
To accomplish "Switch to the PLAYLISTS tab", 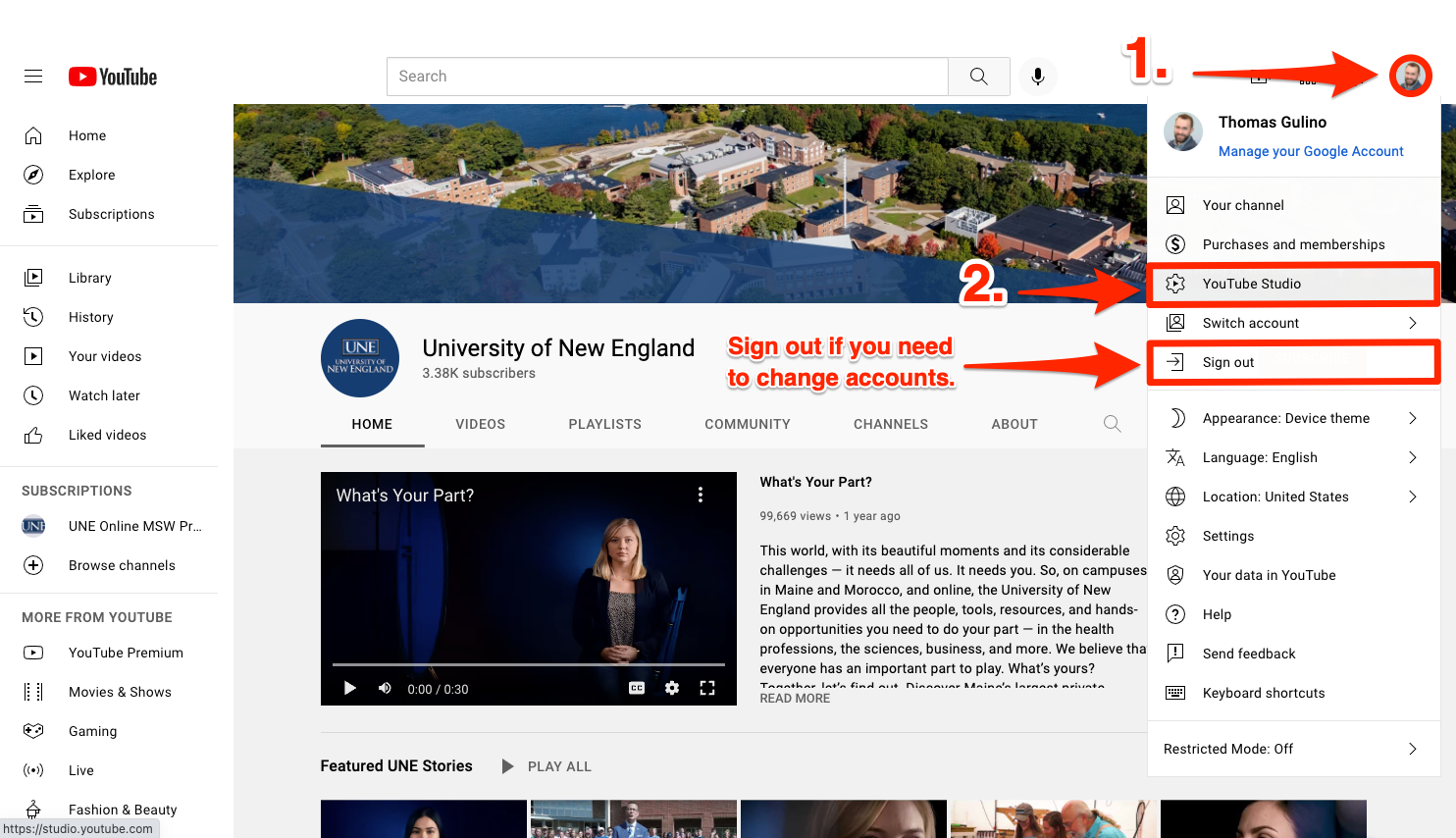I will point(605,424).
